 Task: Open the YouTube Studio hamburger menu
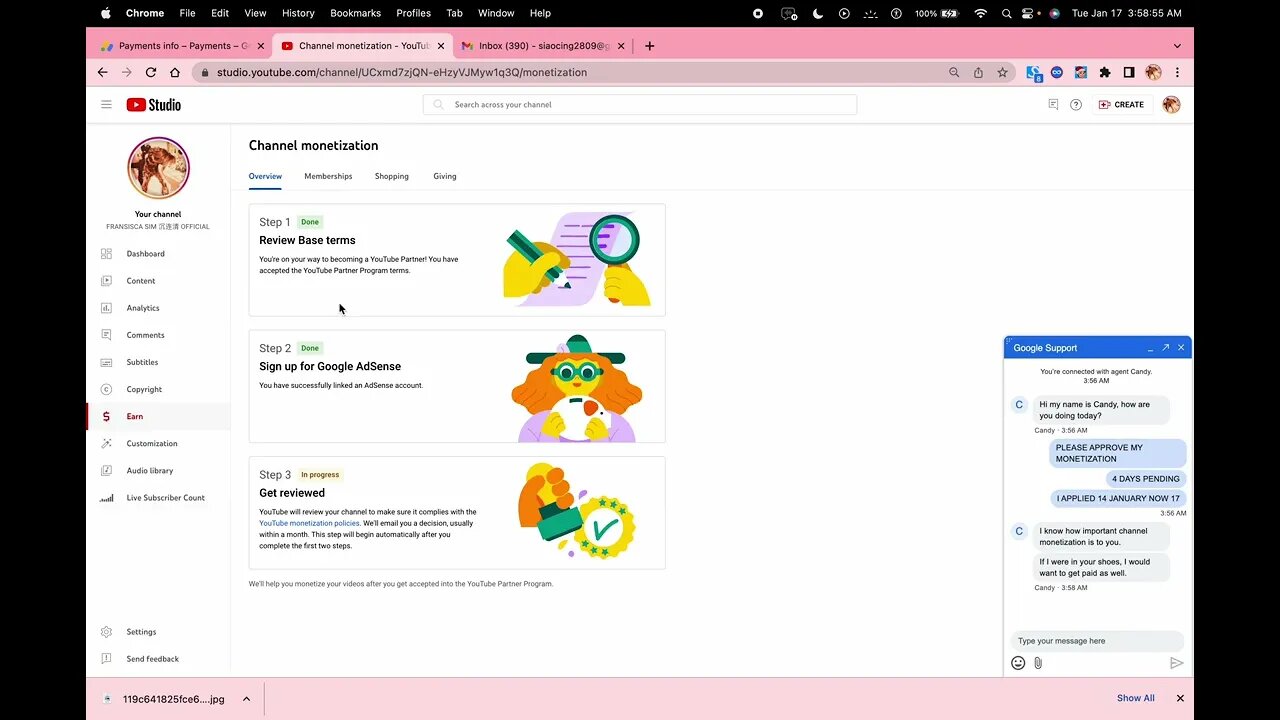(x=106, y=104)
